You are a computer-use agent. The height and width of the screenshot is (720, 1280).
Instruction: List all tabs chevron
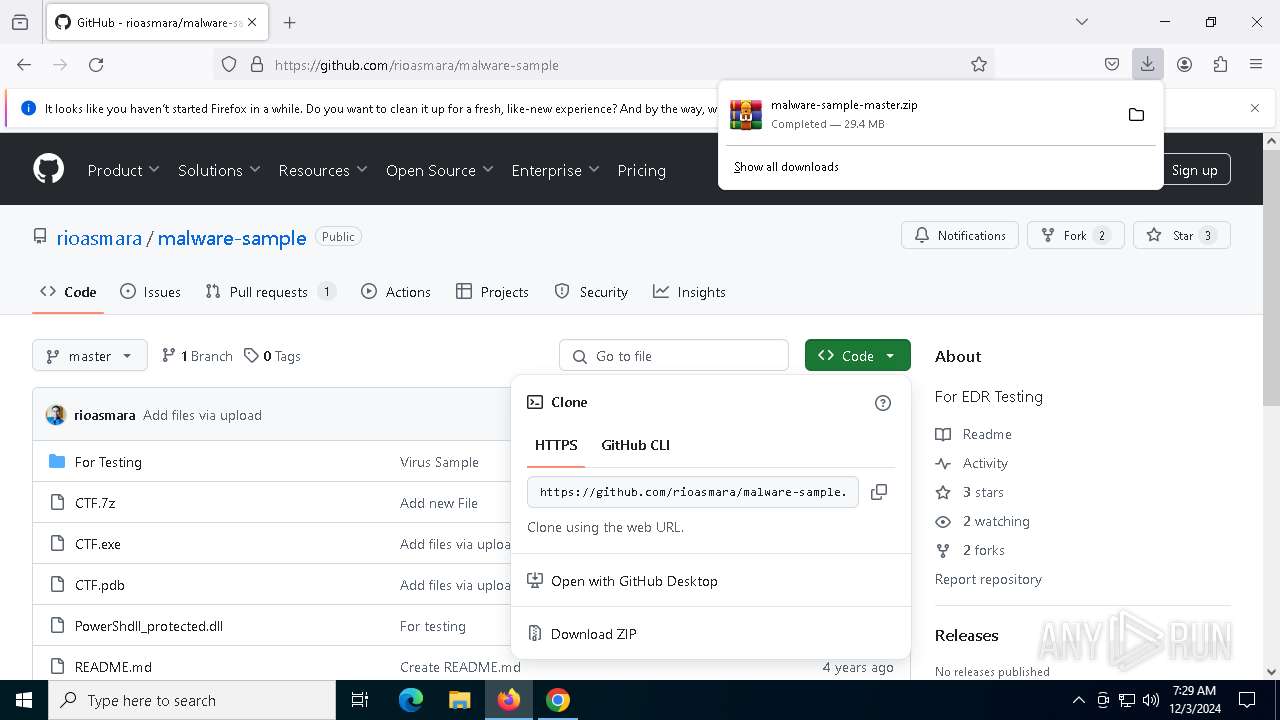[x=1082, y=22]
